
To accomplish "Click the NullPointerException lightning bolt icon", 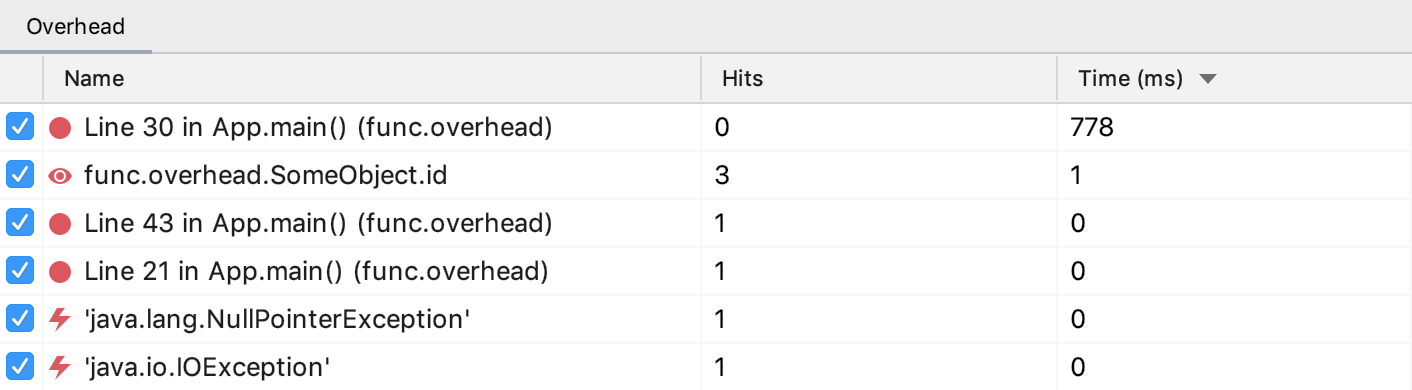I will click(x=61, y=320).
